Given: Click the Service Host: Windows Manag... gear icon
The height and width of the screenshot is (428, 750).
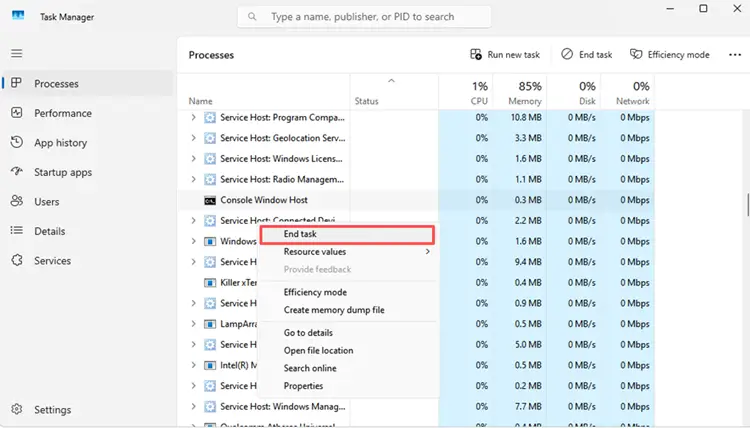Looking at the screenshot, I should coord(210,406).
